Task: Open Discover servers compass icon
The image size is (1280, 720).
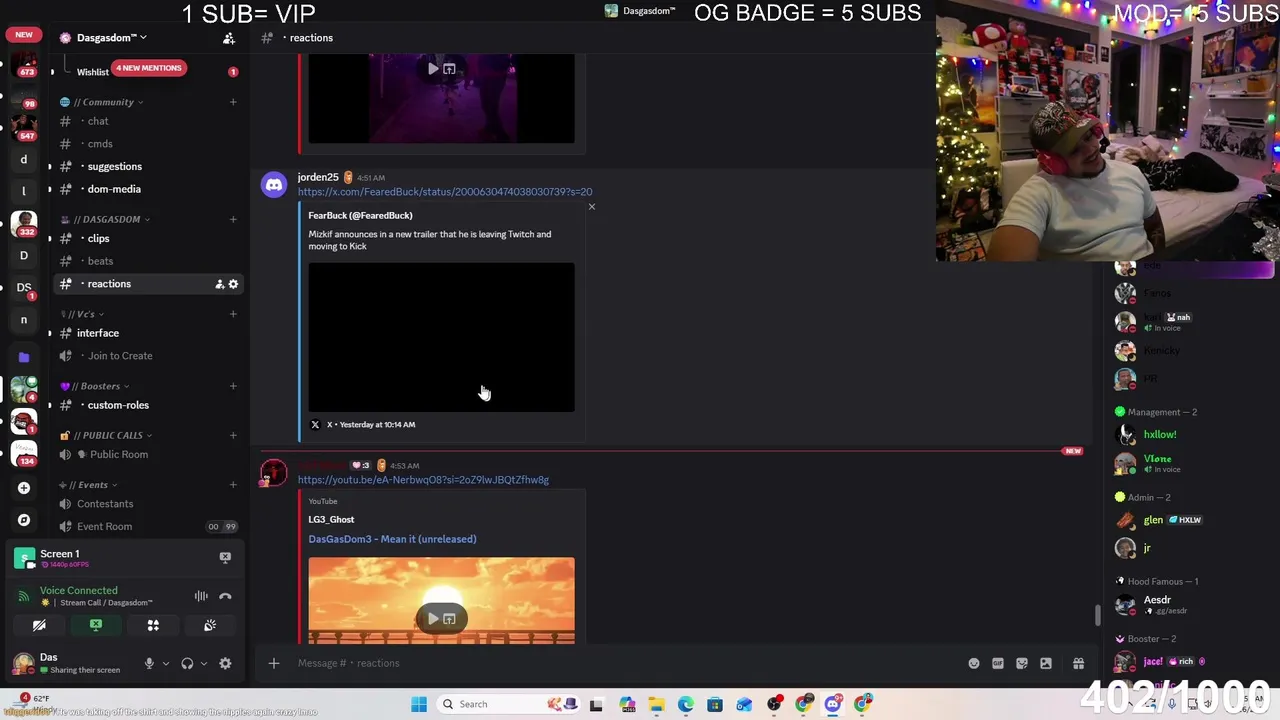Action: point(24,520)
